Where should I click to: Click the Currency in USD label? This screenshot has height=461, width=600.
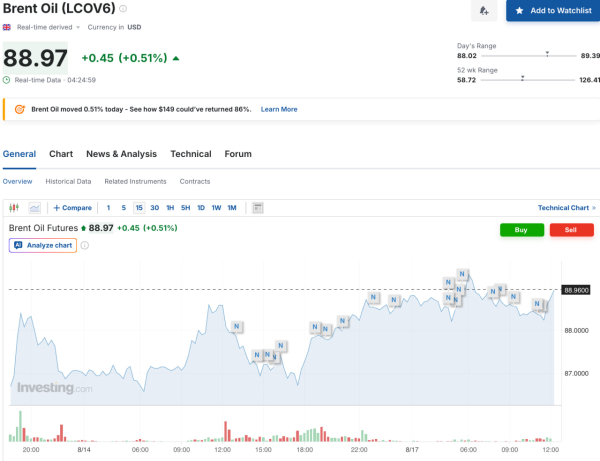(x=114, y=27)
